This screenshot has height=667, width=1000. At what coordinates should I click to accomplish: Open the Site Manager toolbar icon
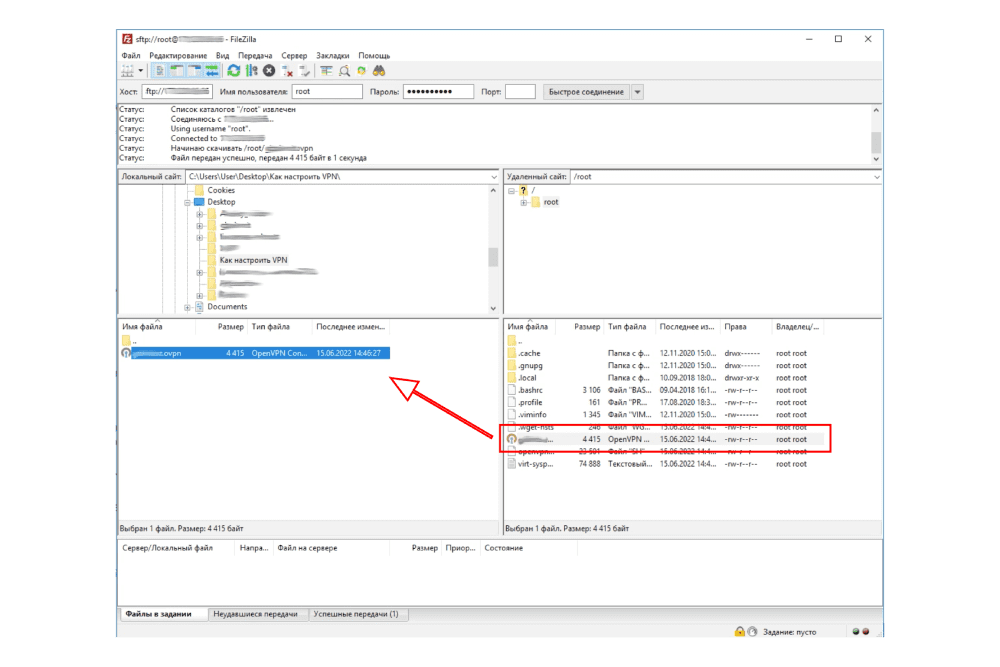point(128,71)
